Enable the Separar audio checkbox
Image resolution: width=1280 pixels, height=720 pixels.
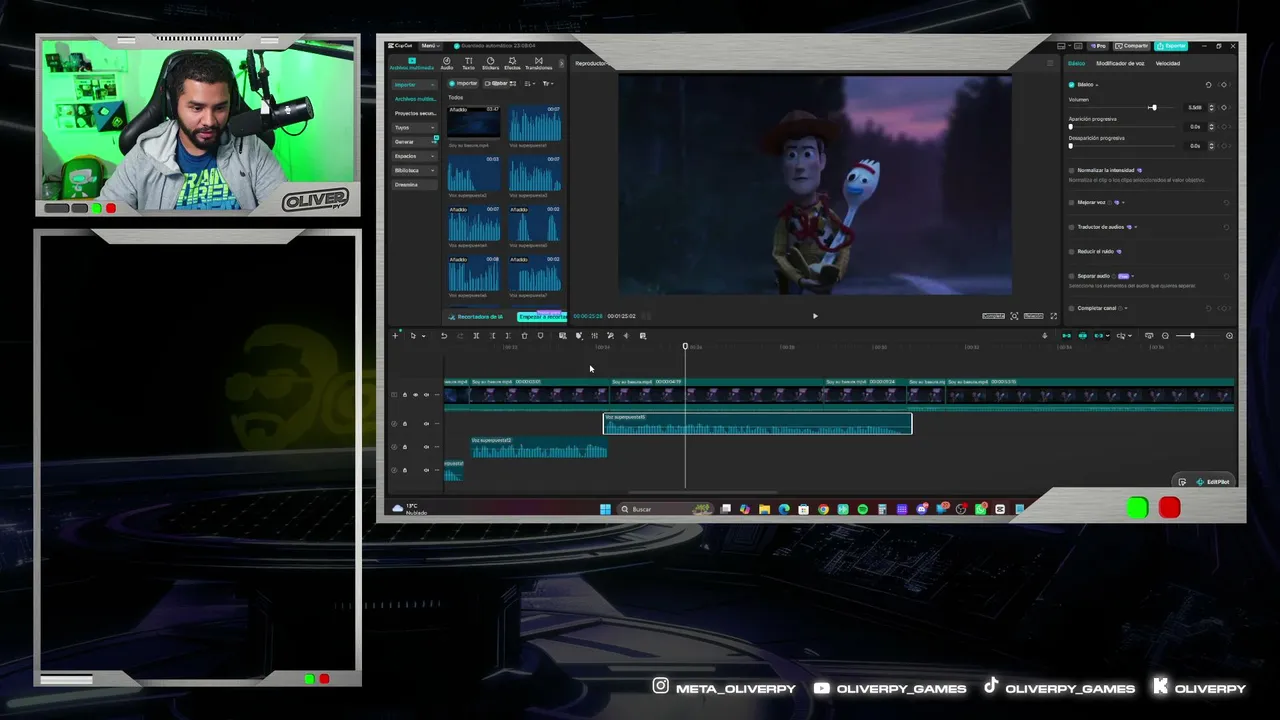pyautogui.click(x=1071, y=276)
